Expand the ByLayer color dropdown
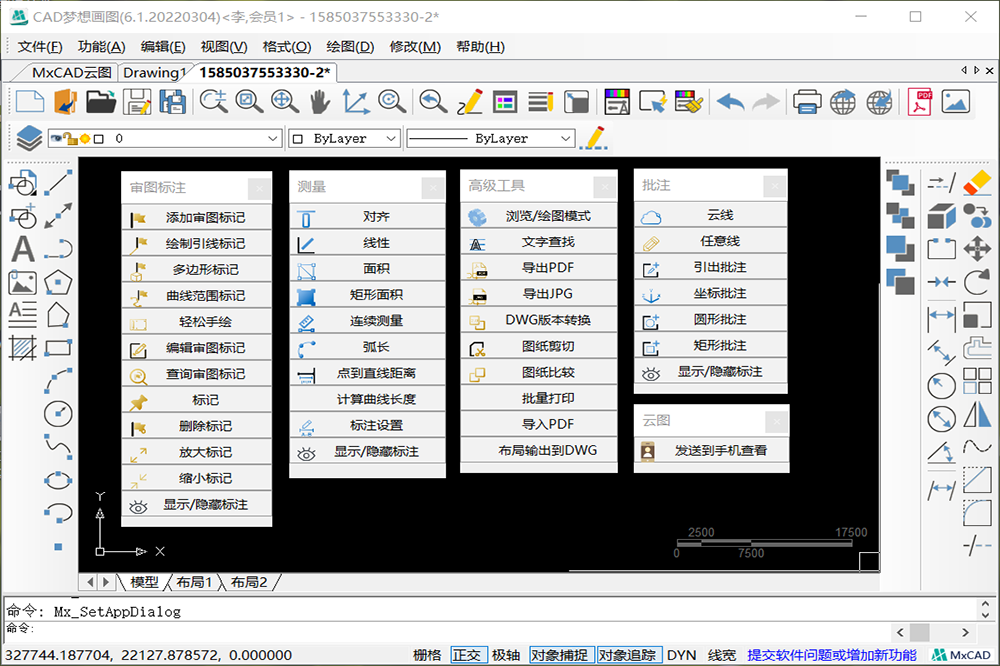 click(x=344, y=138)
